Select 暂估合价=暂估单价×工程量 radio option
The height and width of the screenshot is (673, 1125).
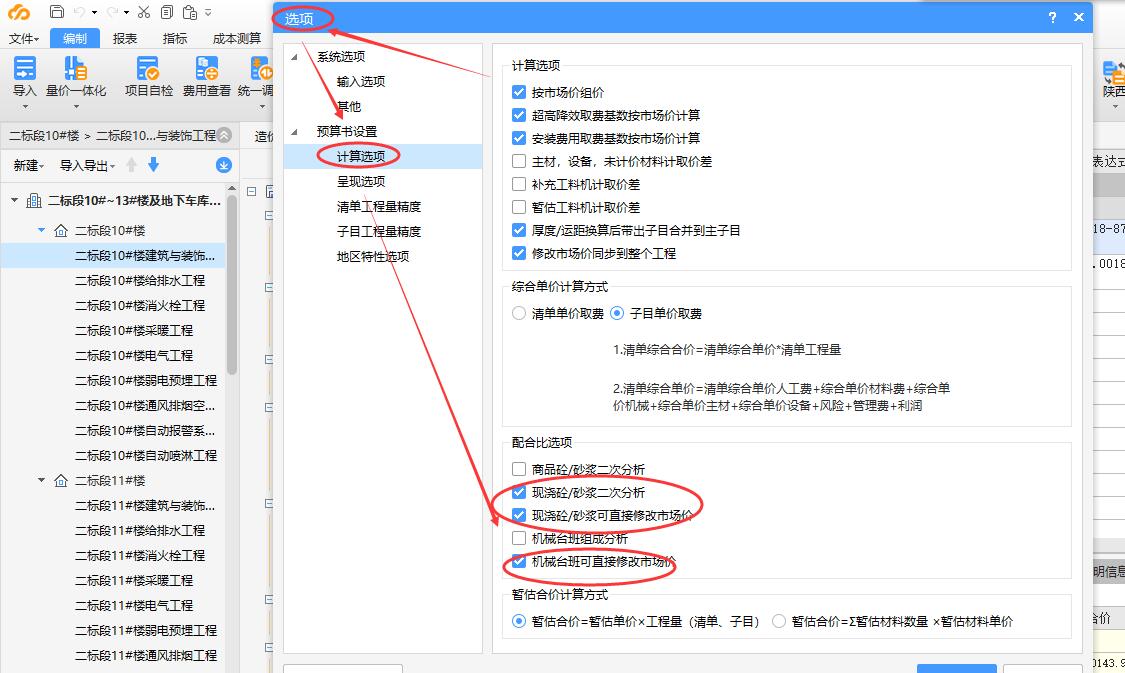tap(519, 621)
